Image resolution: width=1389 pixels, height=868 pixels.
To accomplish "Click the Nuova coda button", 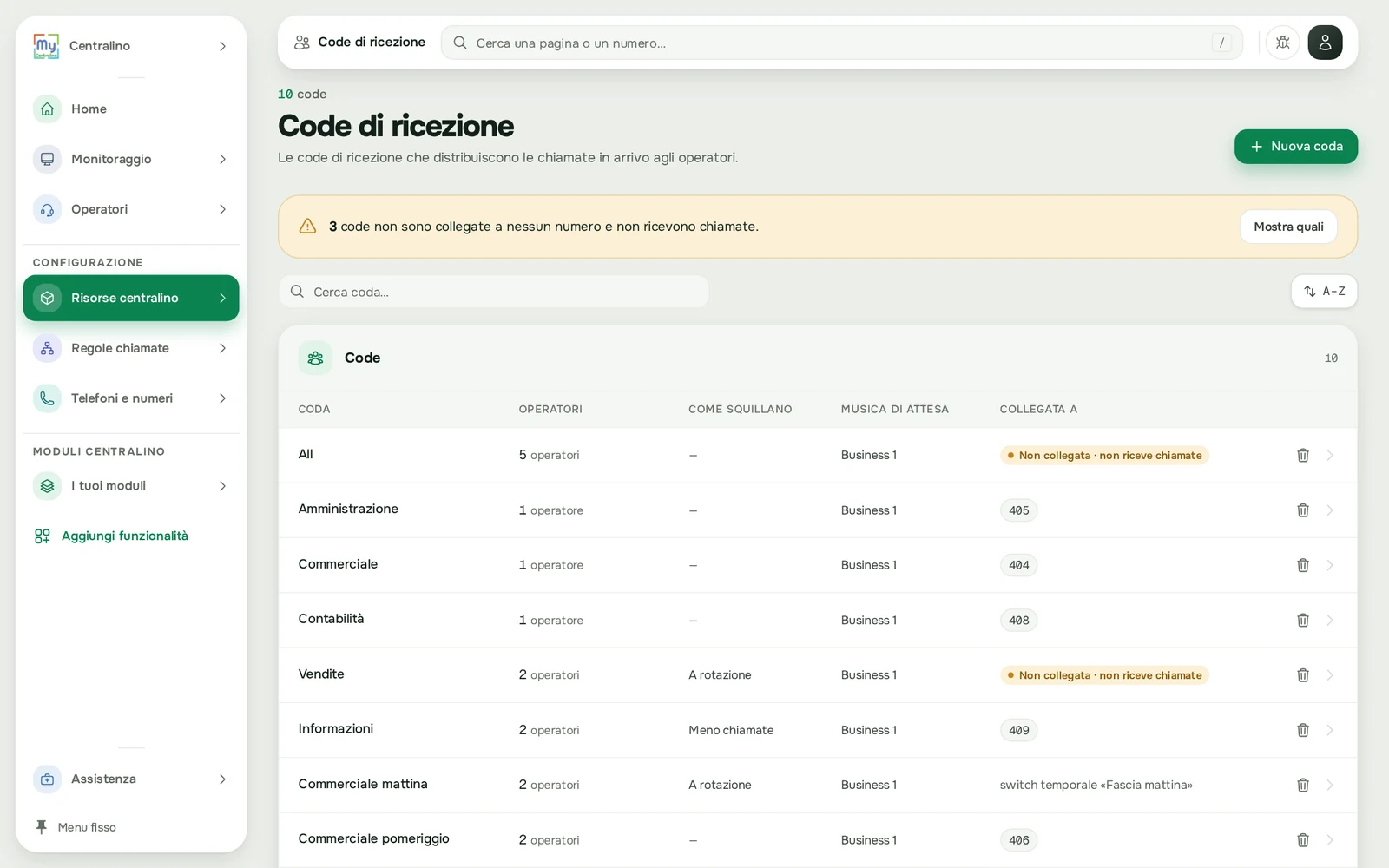I will (x=1296, y=147).
